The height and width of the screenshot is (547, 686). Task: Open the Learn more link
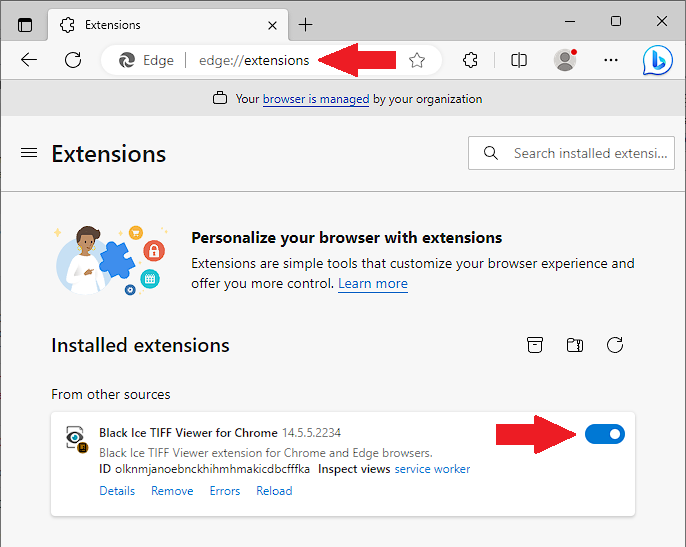[373, 284]
